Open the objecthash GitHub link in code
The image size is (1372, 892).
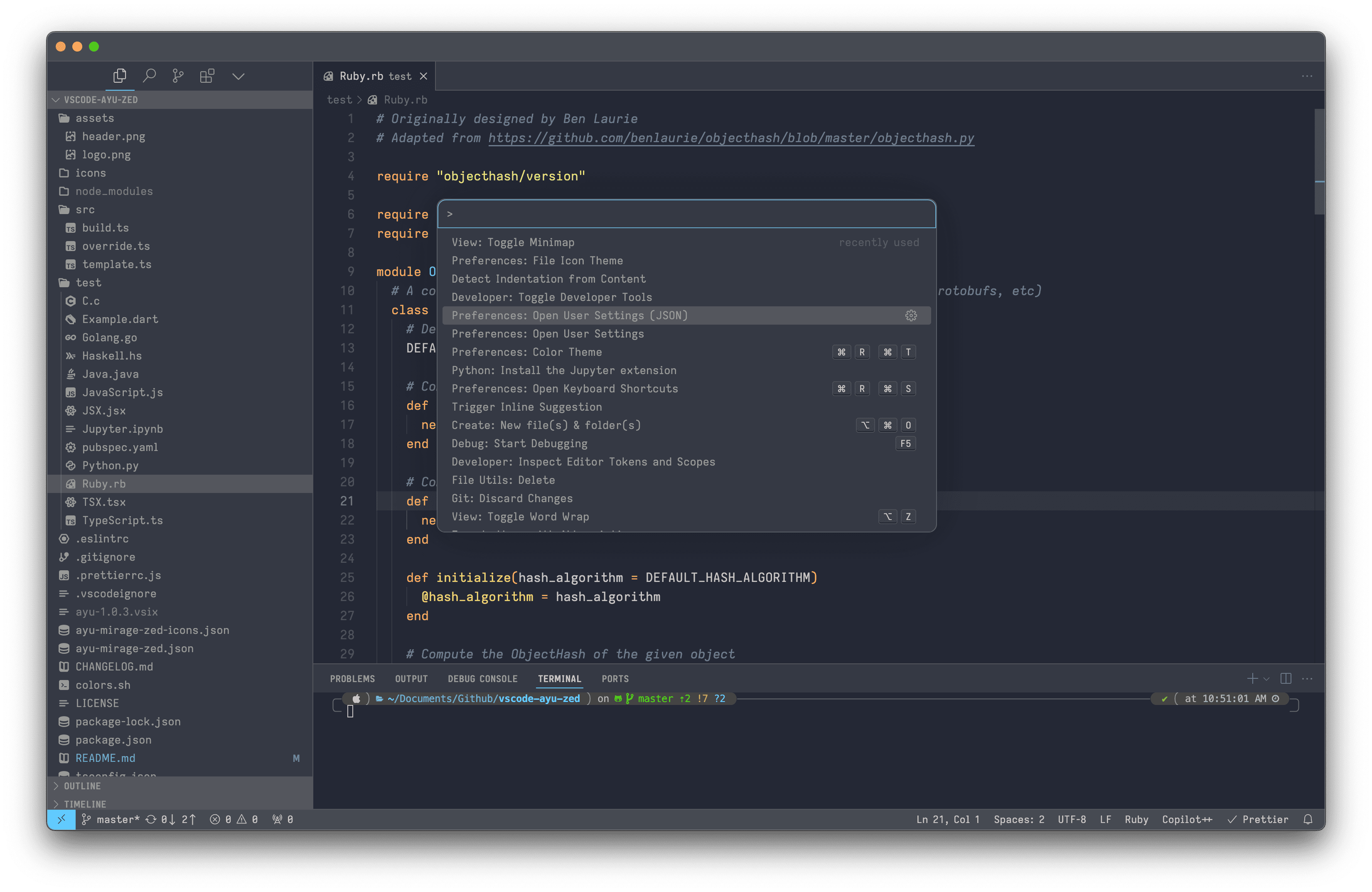coord(731,138)
